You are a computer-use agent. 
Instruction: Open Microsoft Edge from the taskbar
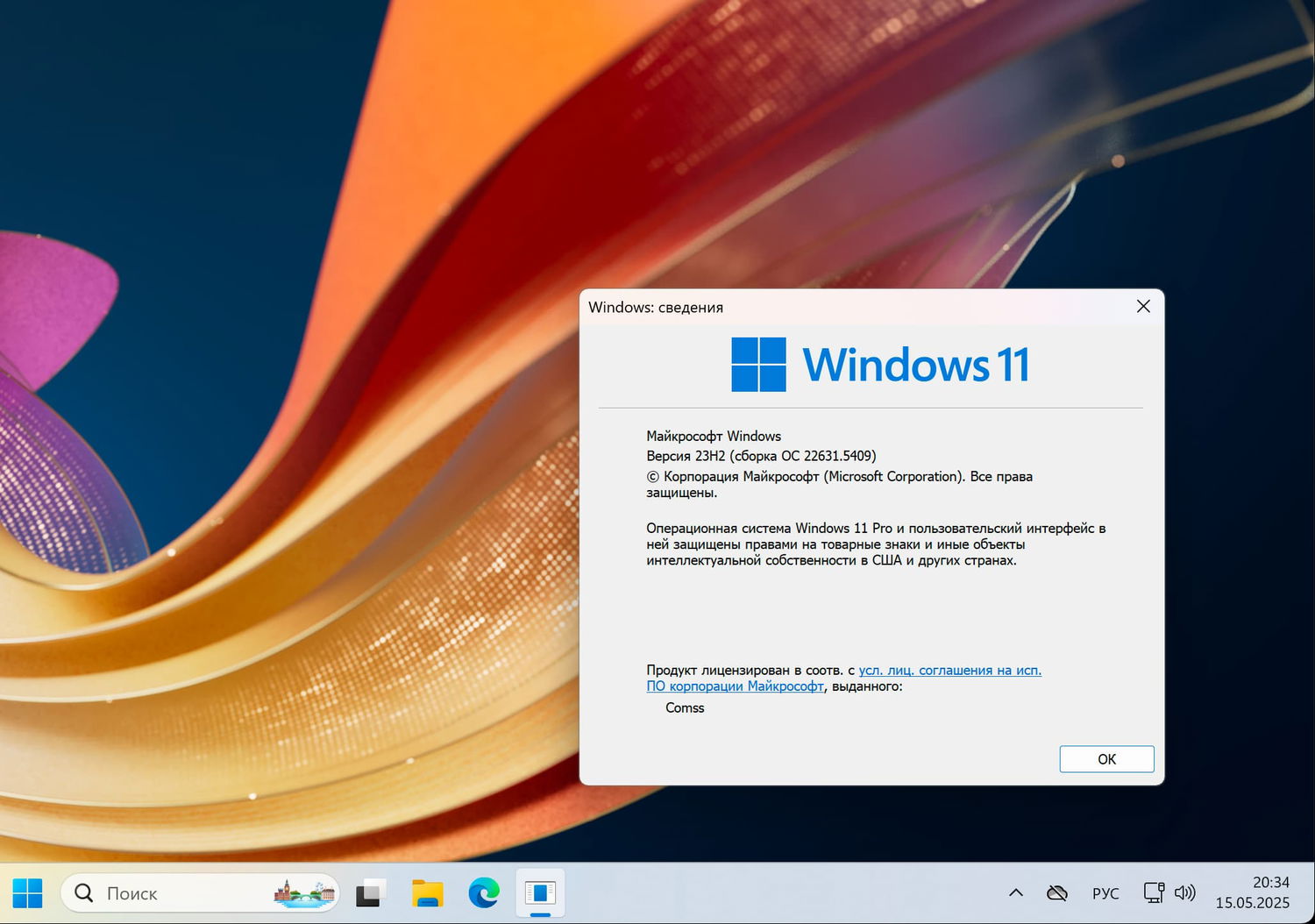(484, 893)
